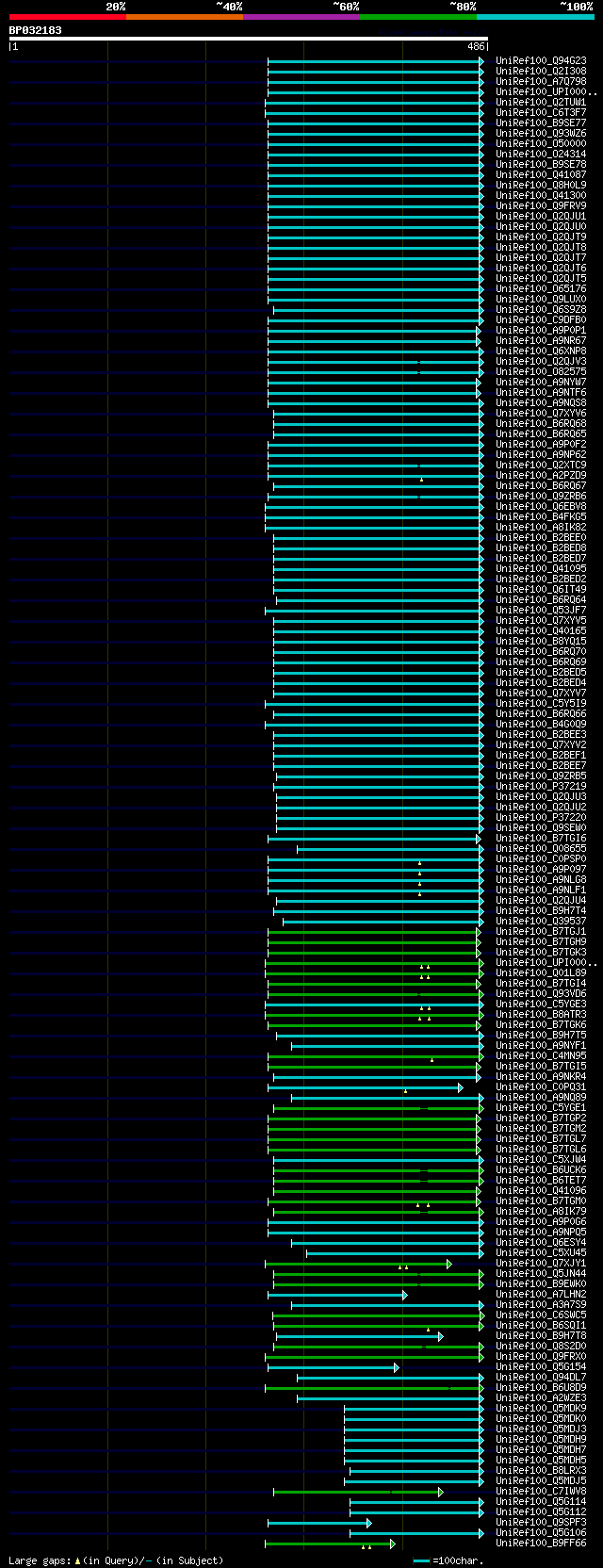
Task: Open hit UniRef100_C0PSP0
Action: [x=541, y=859]
